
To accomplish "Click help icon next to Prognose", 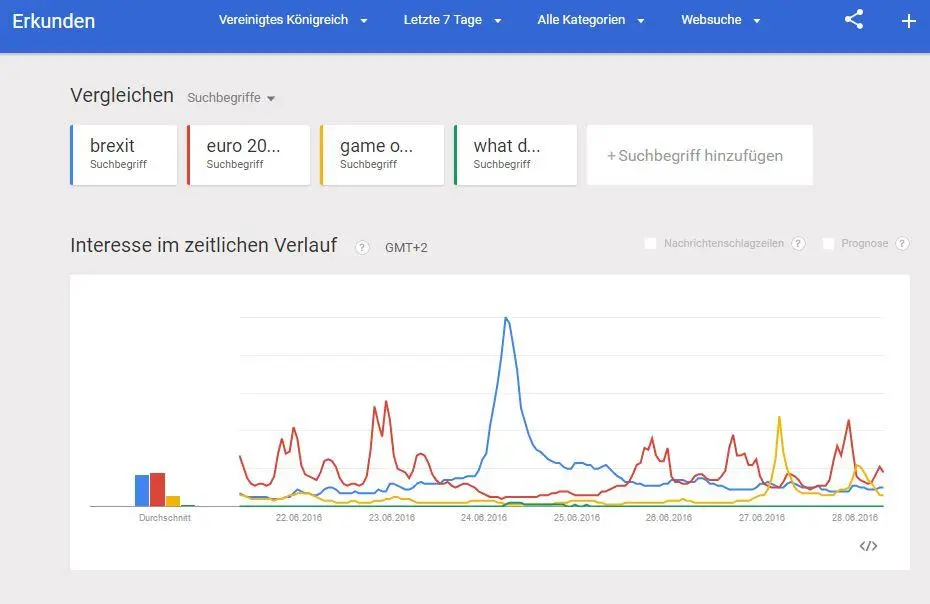I will [902, 243].
